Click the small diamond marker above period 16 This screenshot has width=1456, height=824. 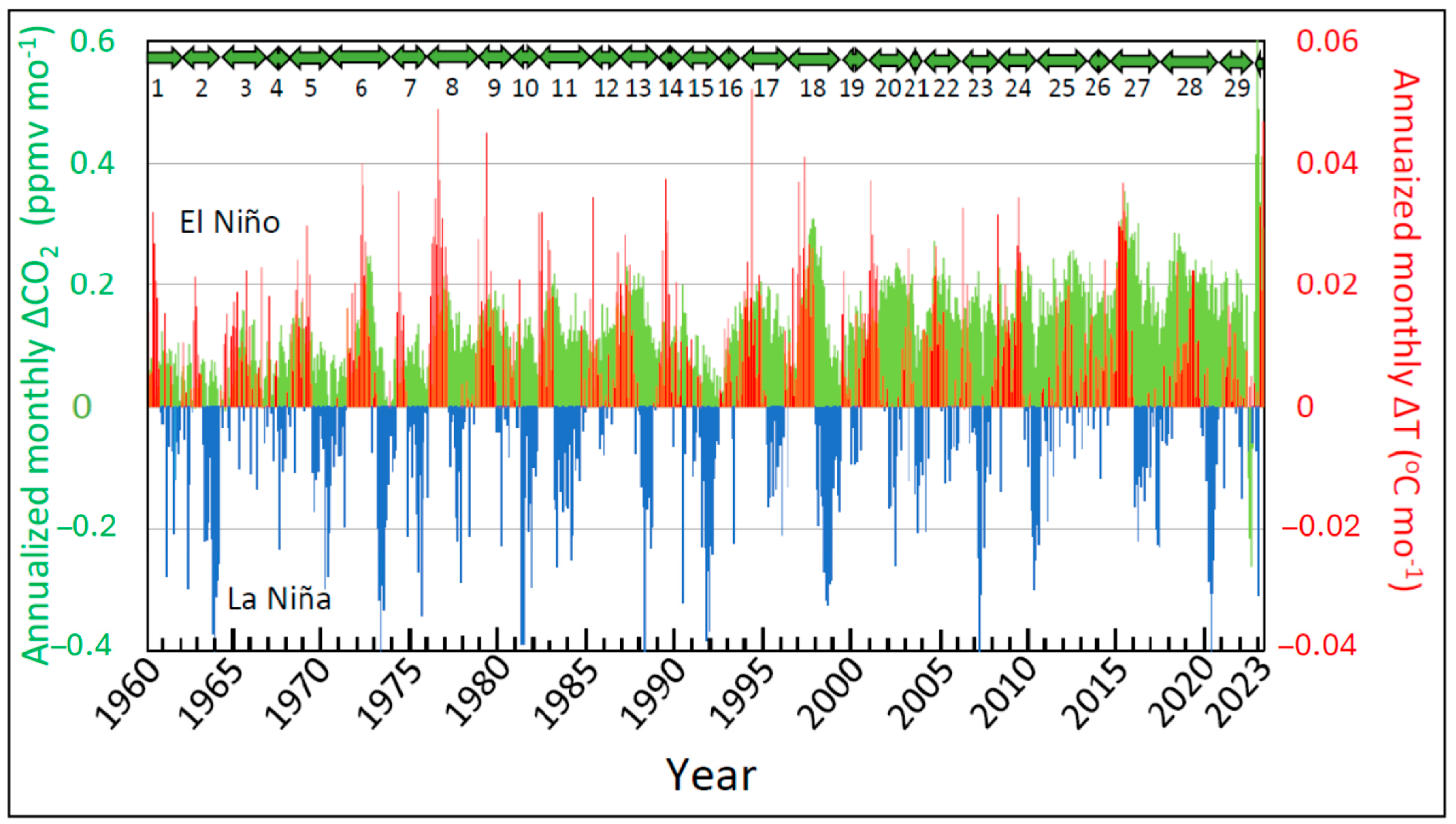730,58
